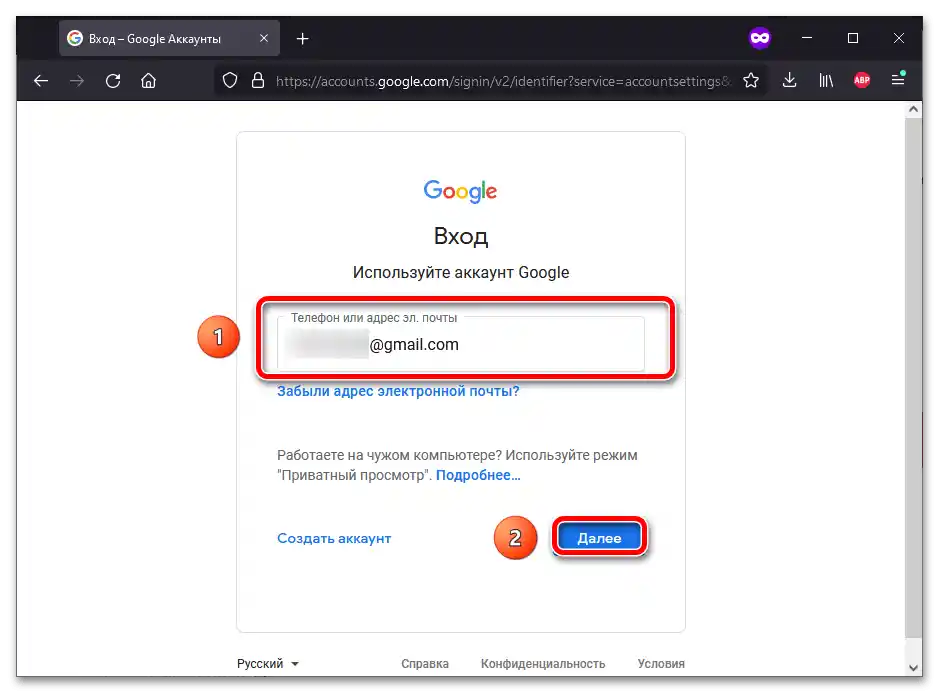
Task: Open a new tab with plus button
Action: (x=303, y=39)
